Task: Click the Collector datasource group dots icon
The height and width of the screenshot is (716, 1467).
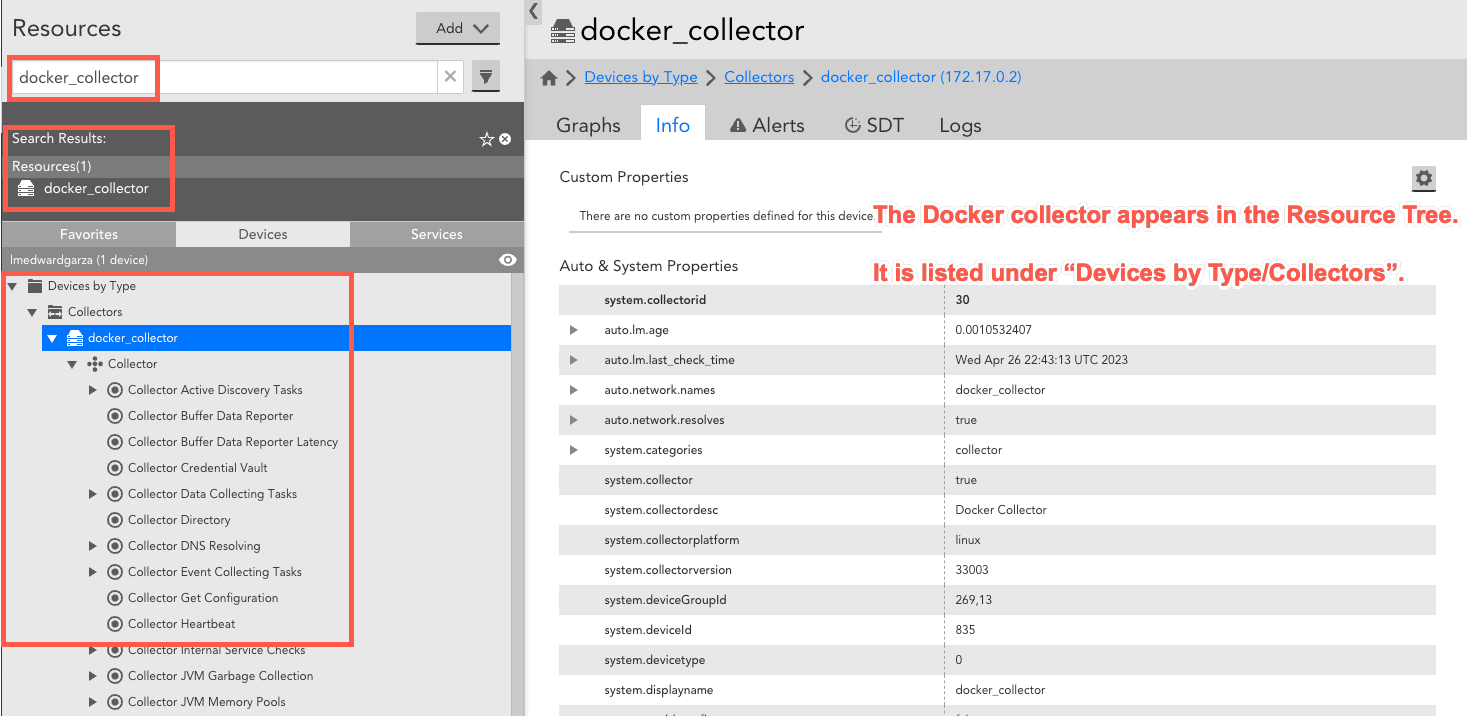Action: click(95, 364)
